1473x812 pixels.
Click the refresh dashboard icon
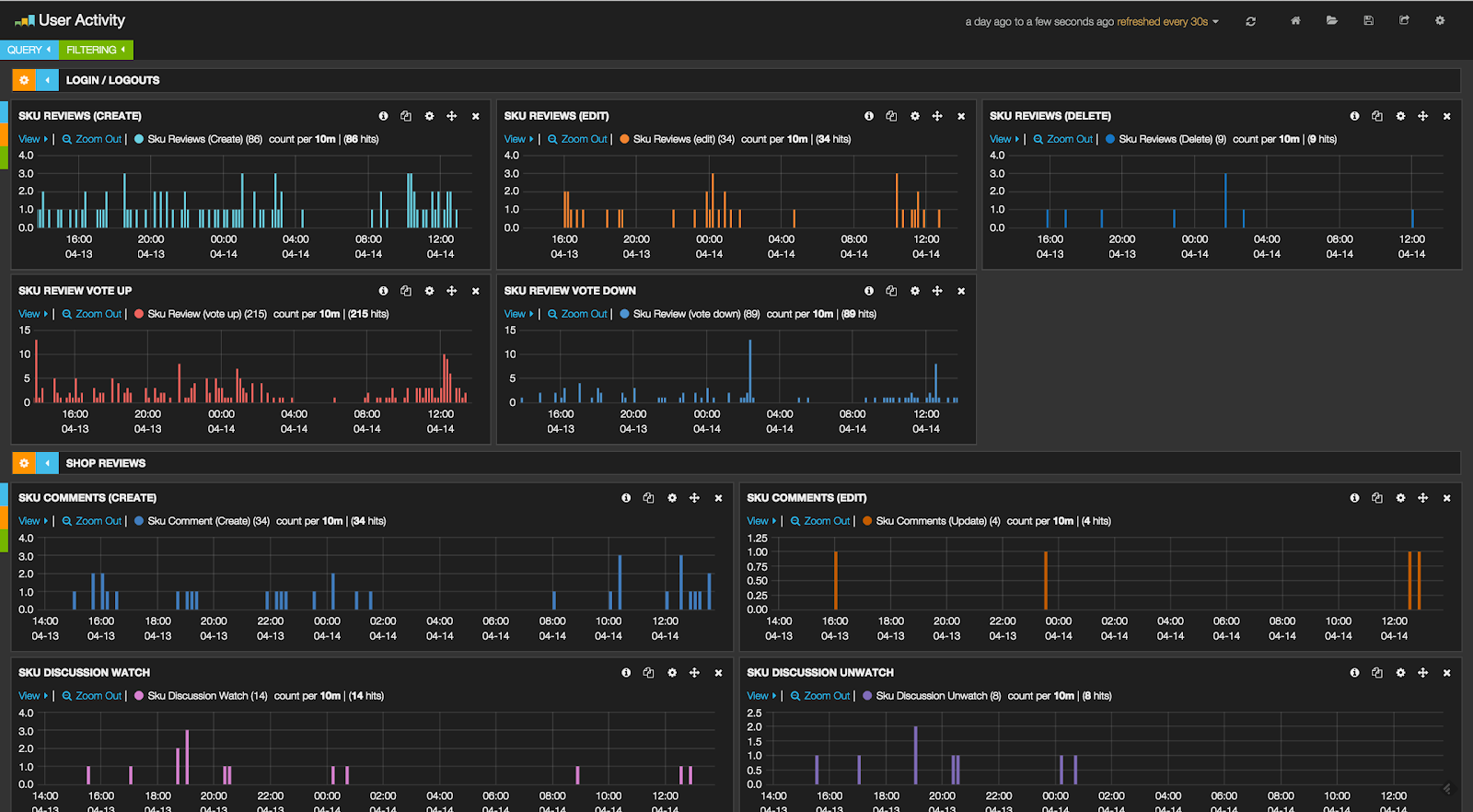[x=1250, y=21]
